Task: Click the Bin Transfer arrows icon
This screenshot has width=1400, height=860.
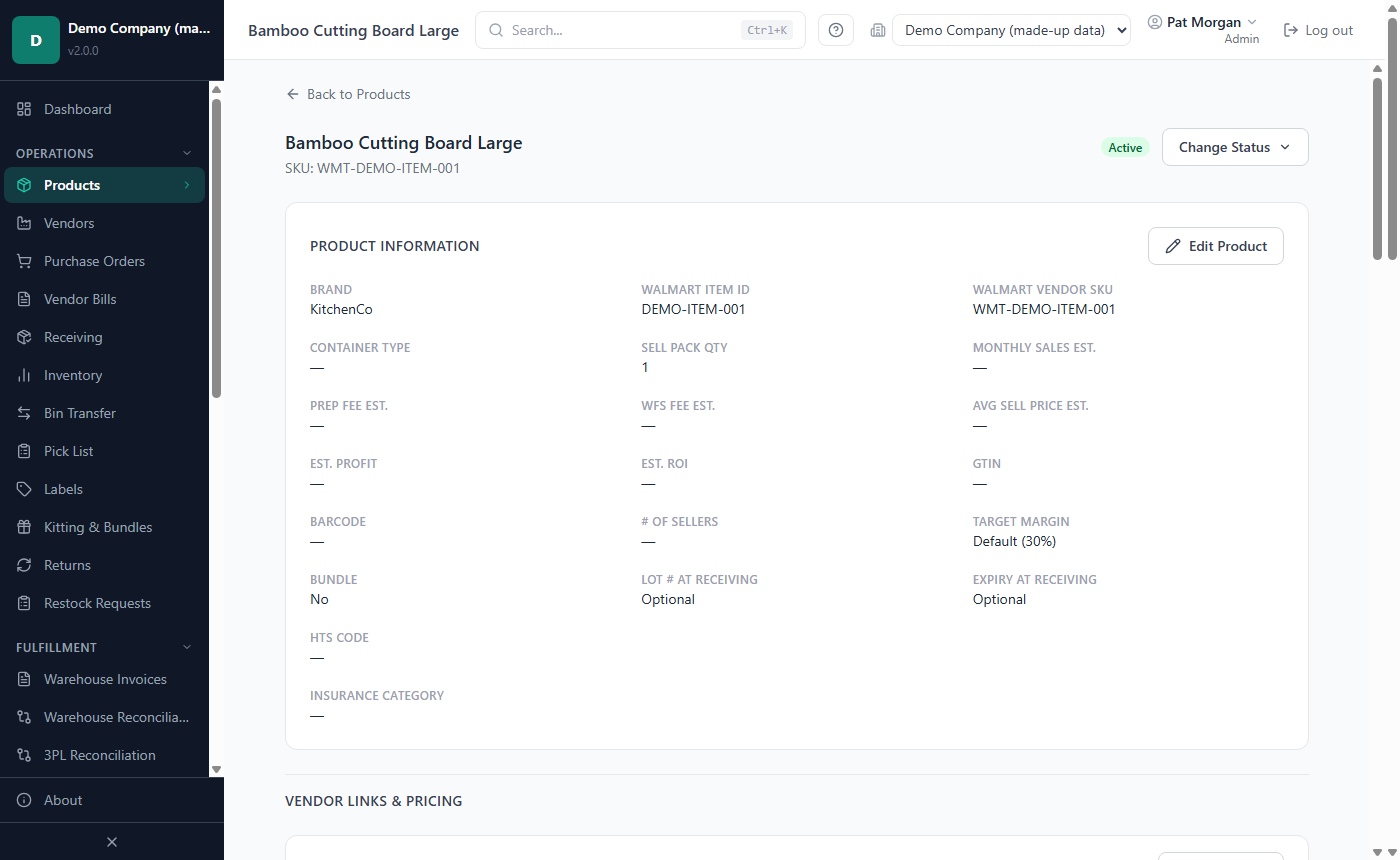Action: [x=24, y=413]
